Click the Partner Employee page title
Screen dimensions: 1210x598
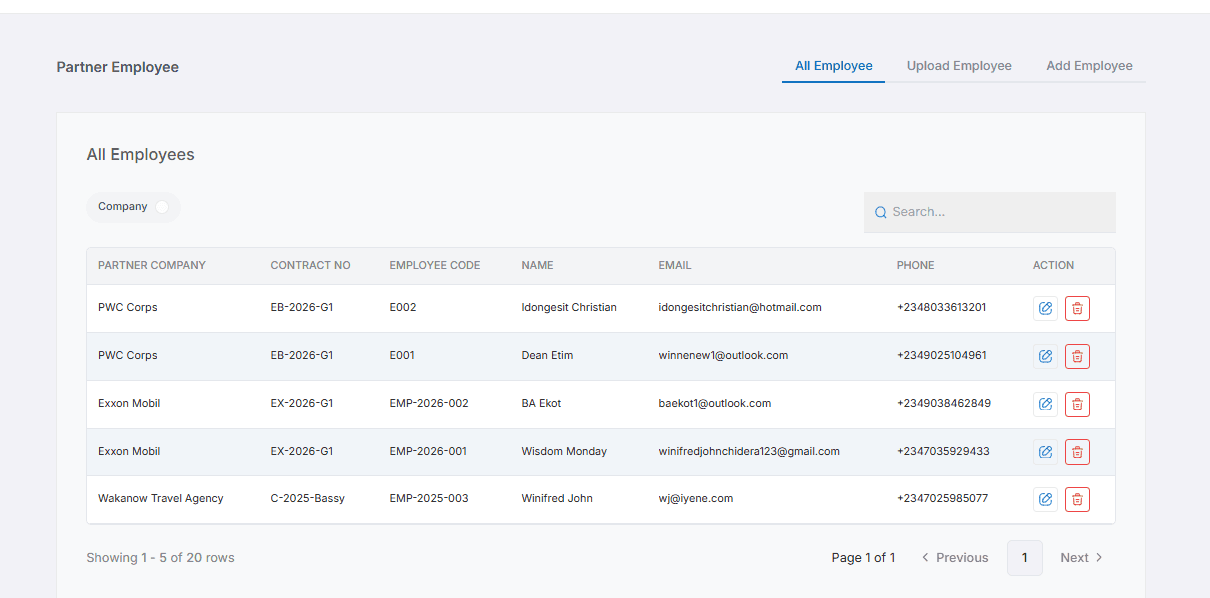118,67
